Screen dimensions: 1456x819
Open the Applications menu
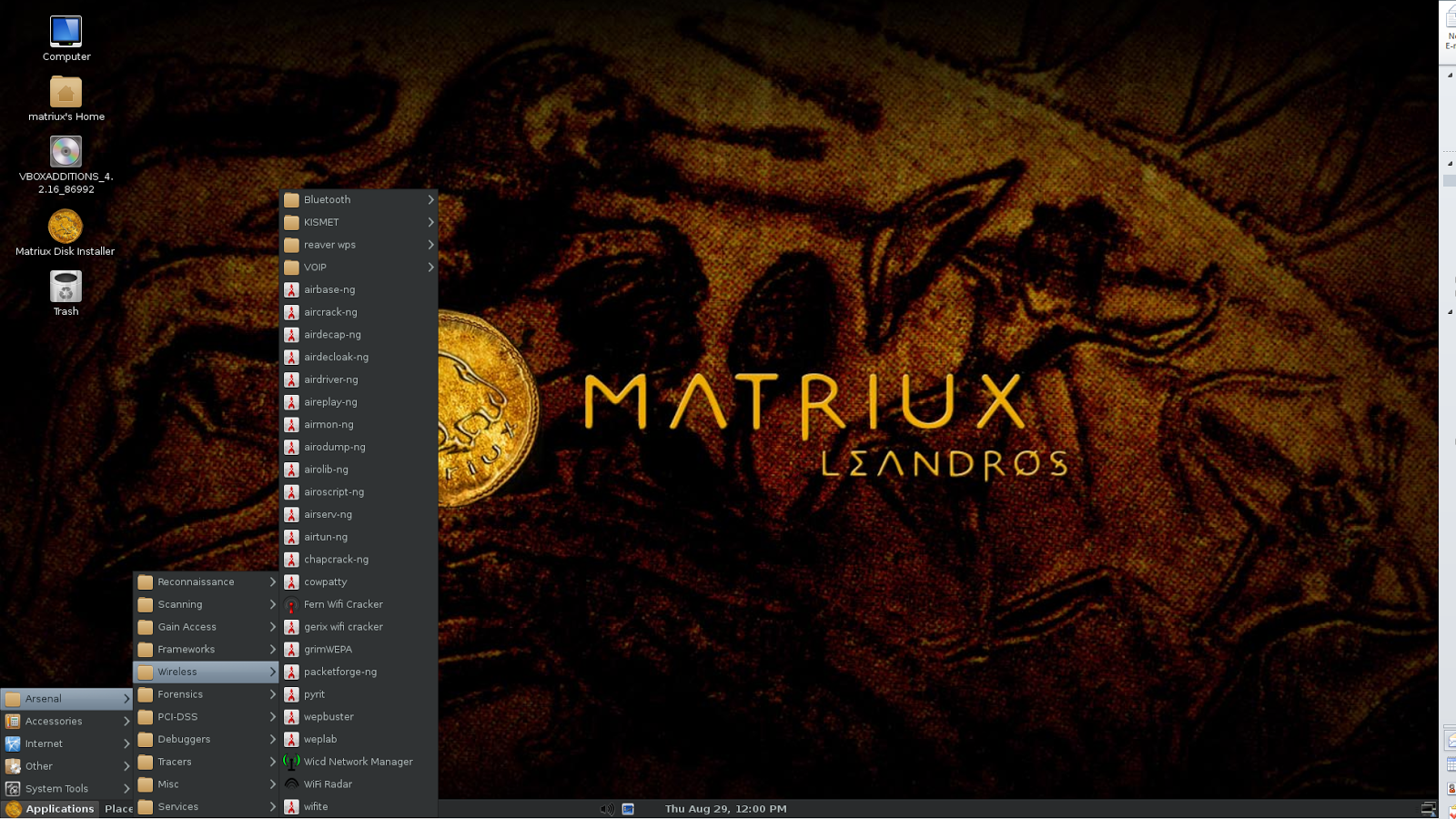pos(60,808)
